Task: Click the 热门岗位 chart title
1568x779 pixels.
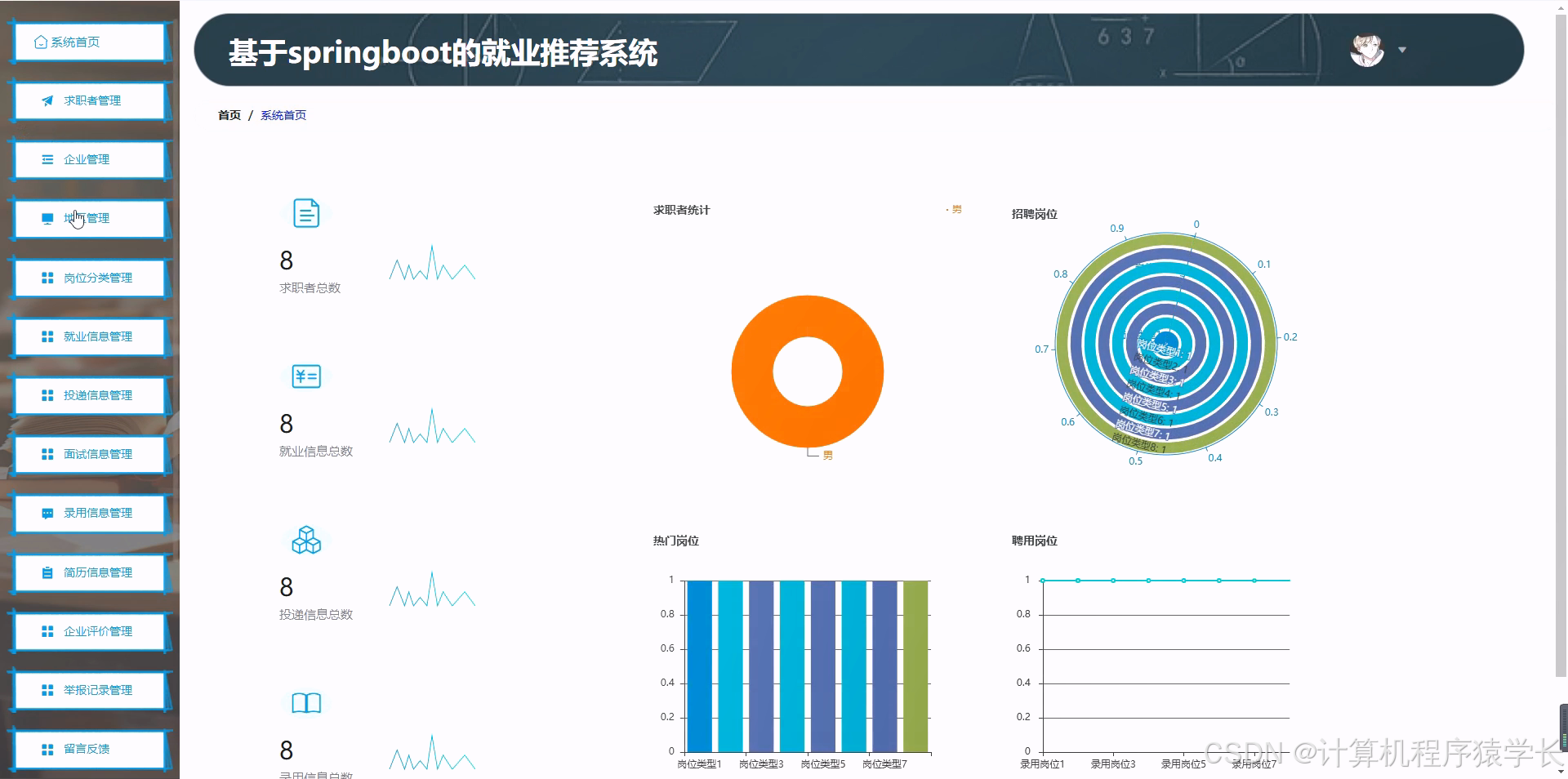Action: pos(675,541)
